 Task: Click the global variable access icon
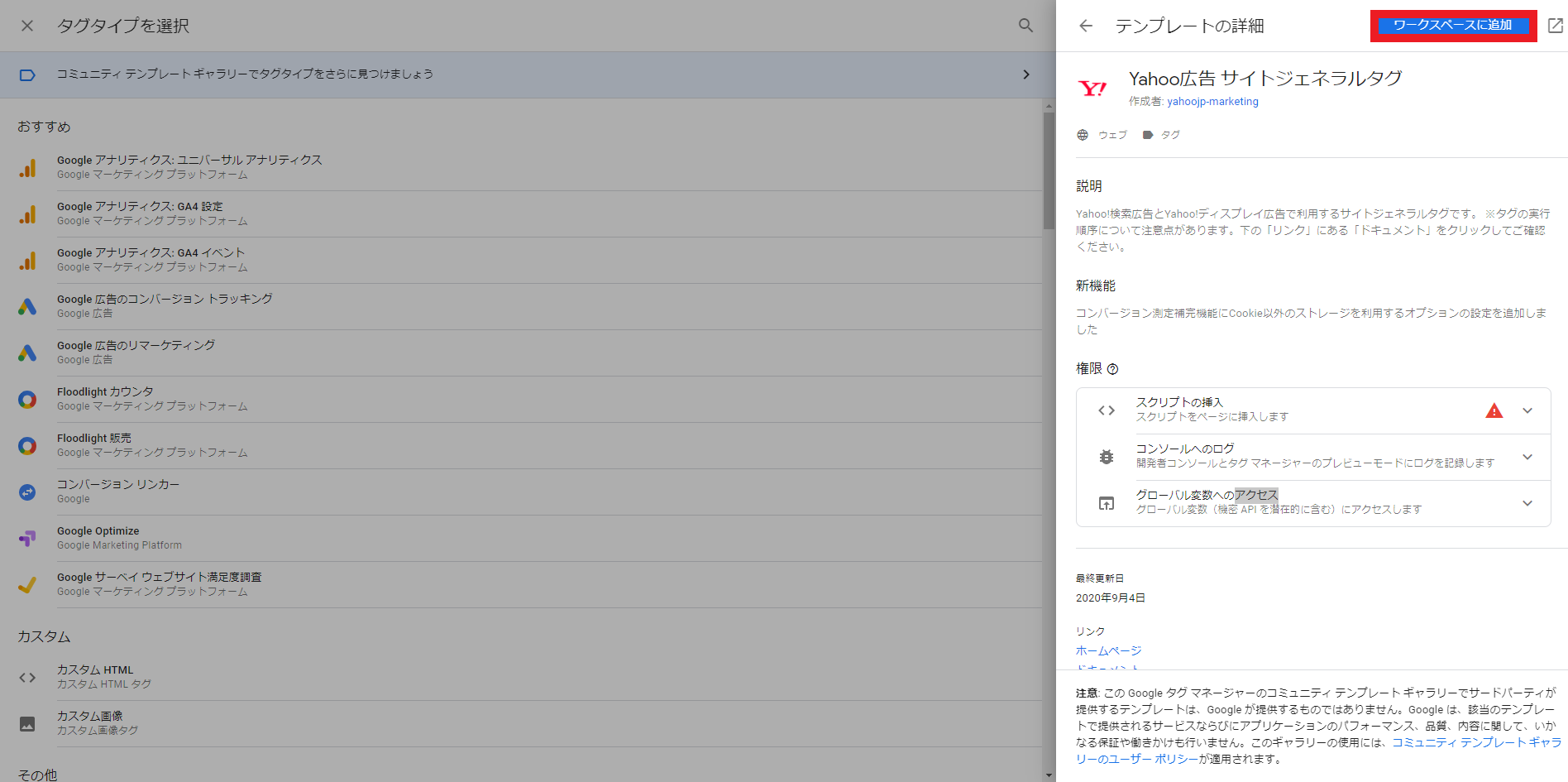point(1107,503)
